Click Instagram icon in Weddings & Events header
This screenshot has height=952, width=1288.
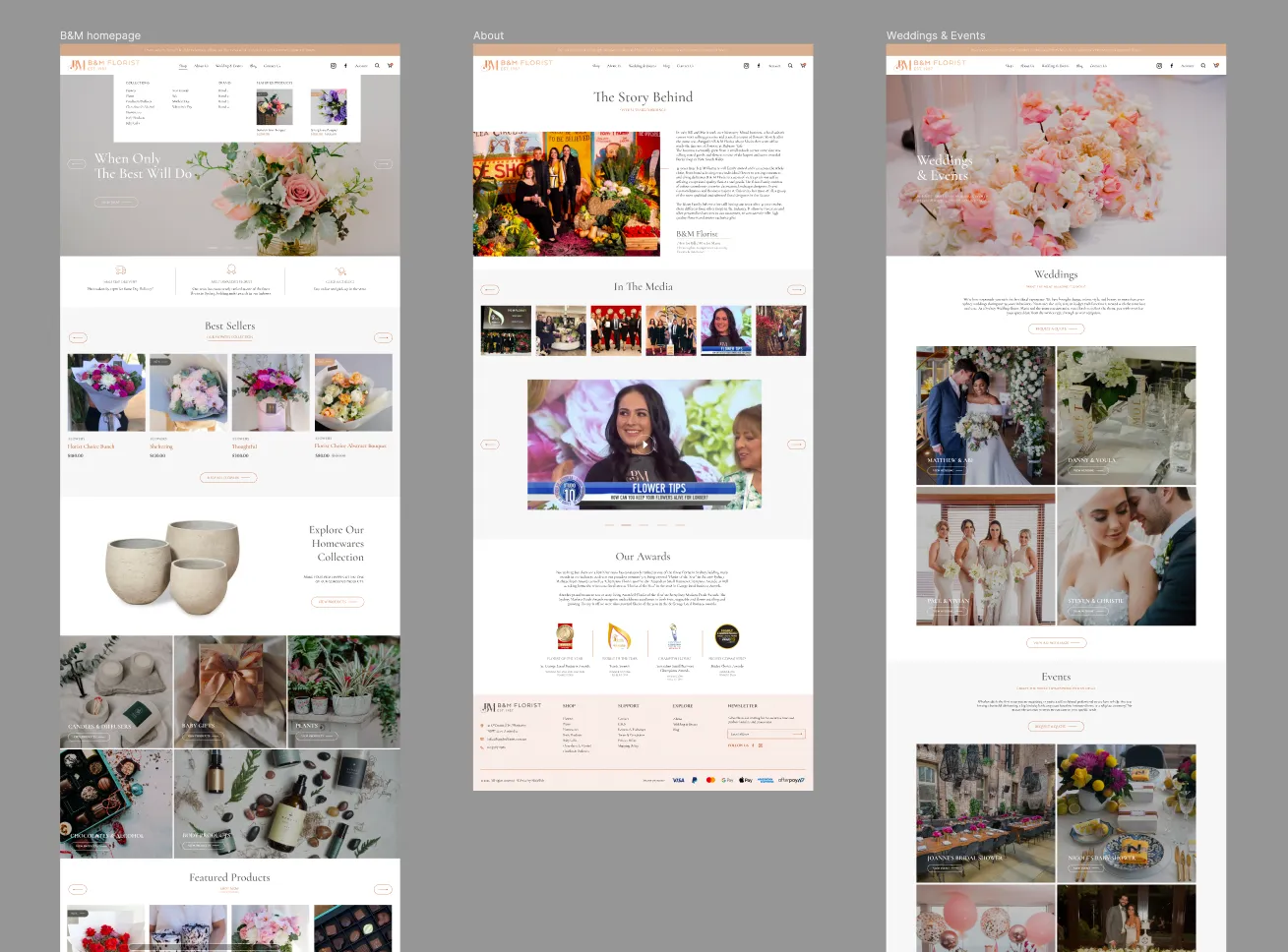(x=1159, y=66)
